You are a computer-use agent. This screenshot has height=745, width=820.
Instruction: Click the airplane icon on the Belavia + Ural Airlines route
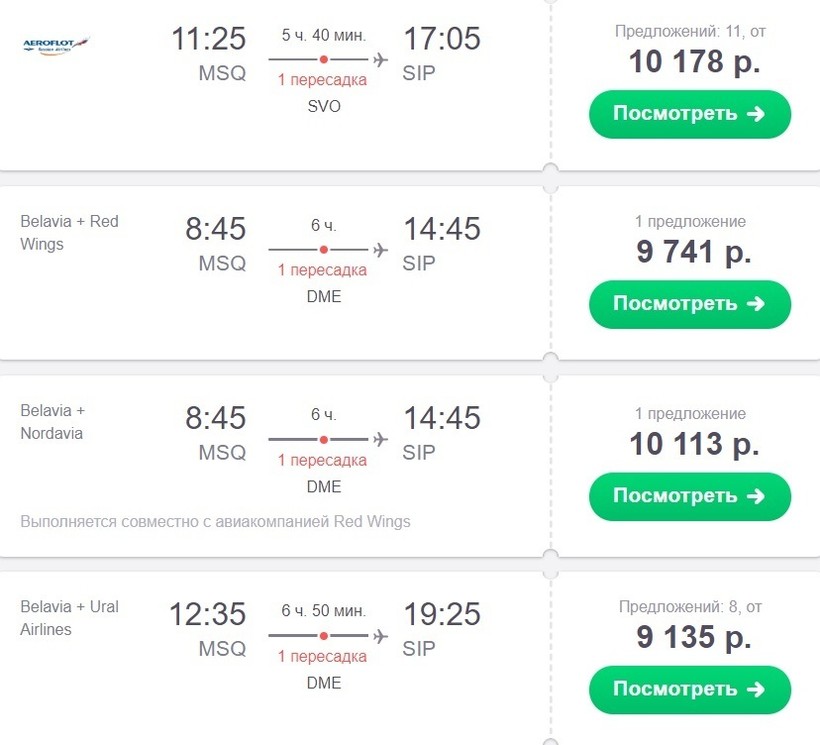380,635
